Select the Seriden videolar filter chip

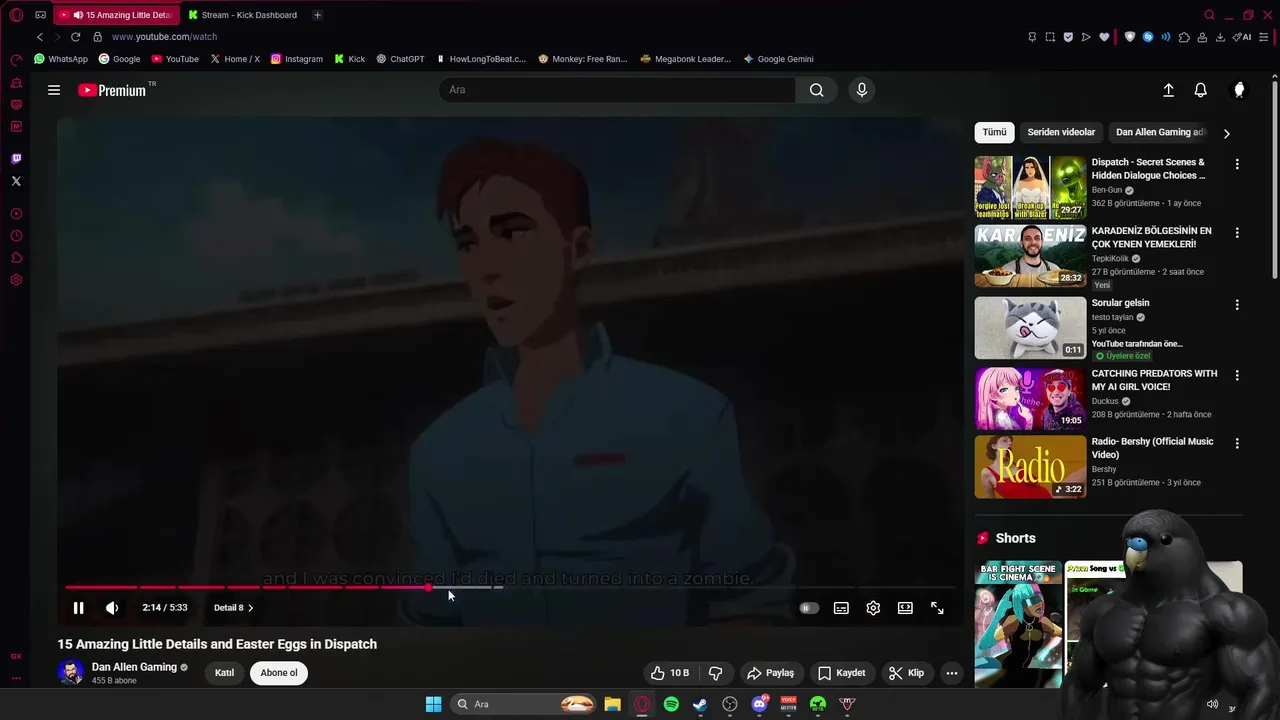tap(1061, 132)
